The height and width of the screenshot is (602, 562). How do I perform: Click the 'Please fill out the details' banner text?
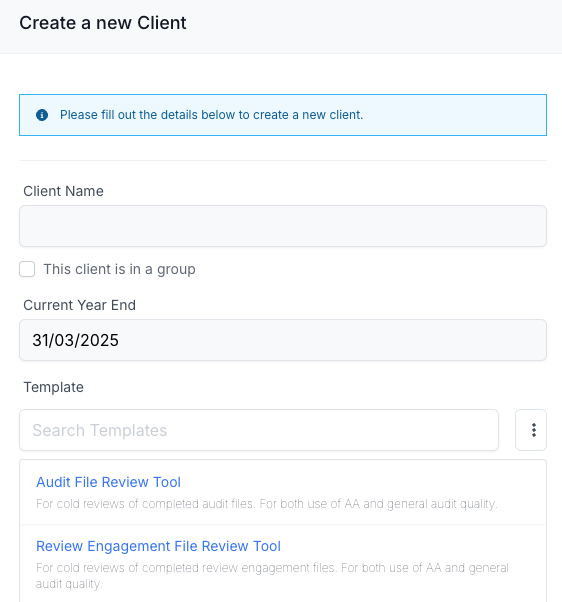(212, 115)
